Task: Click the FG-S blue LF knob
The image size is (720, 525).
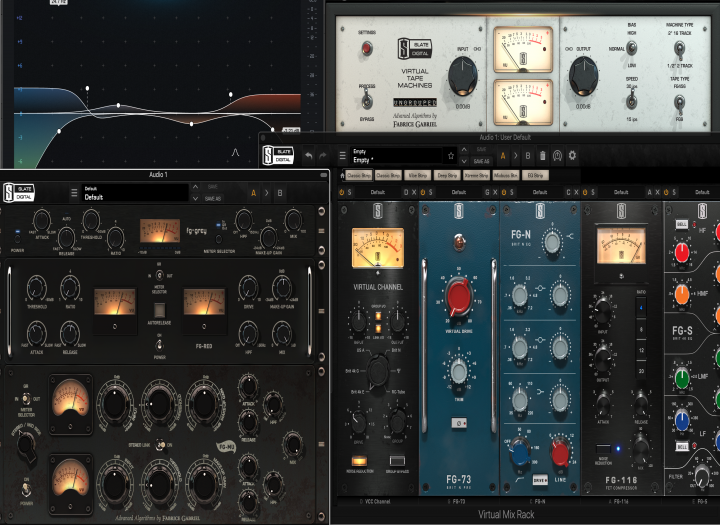Action: point(682,419)
